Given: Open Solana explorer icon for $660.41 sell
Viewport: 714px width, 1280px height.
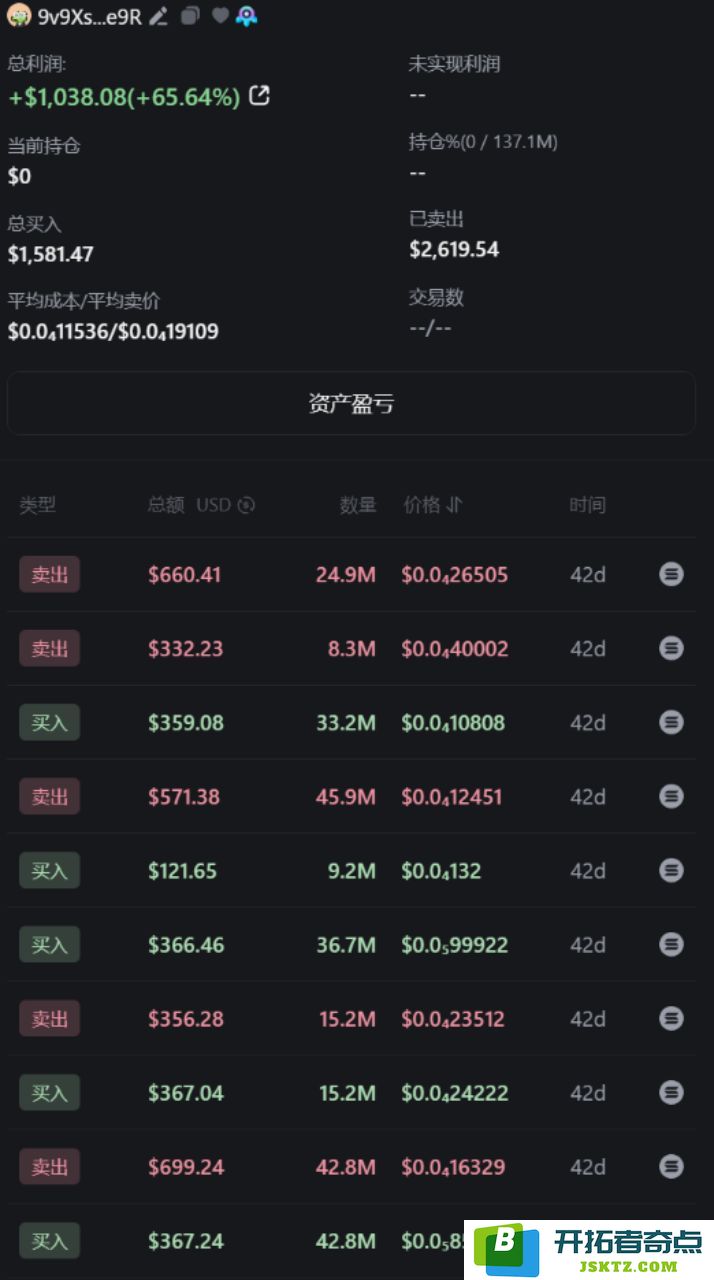Looking at the screenshot, I should [x=671, y=574].
